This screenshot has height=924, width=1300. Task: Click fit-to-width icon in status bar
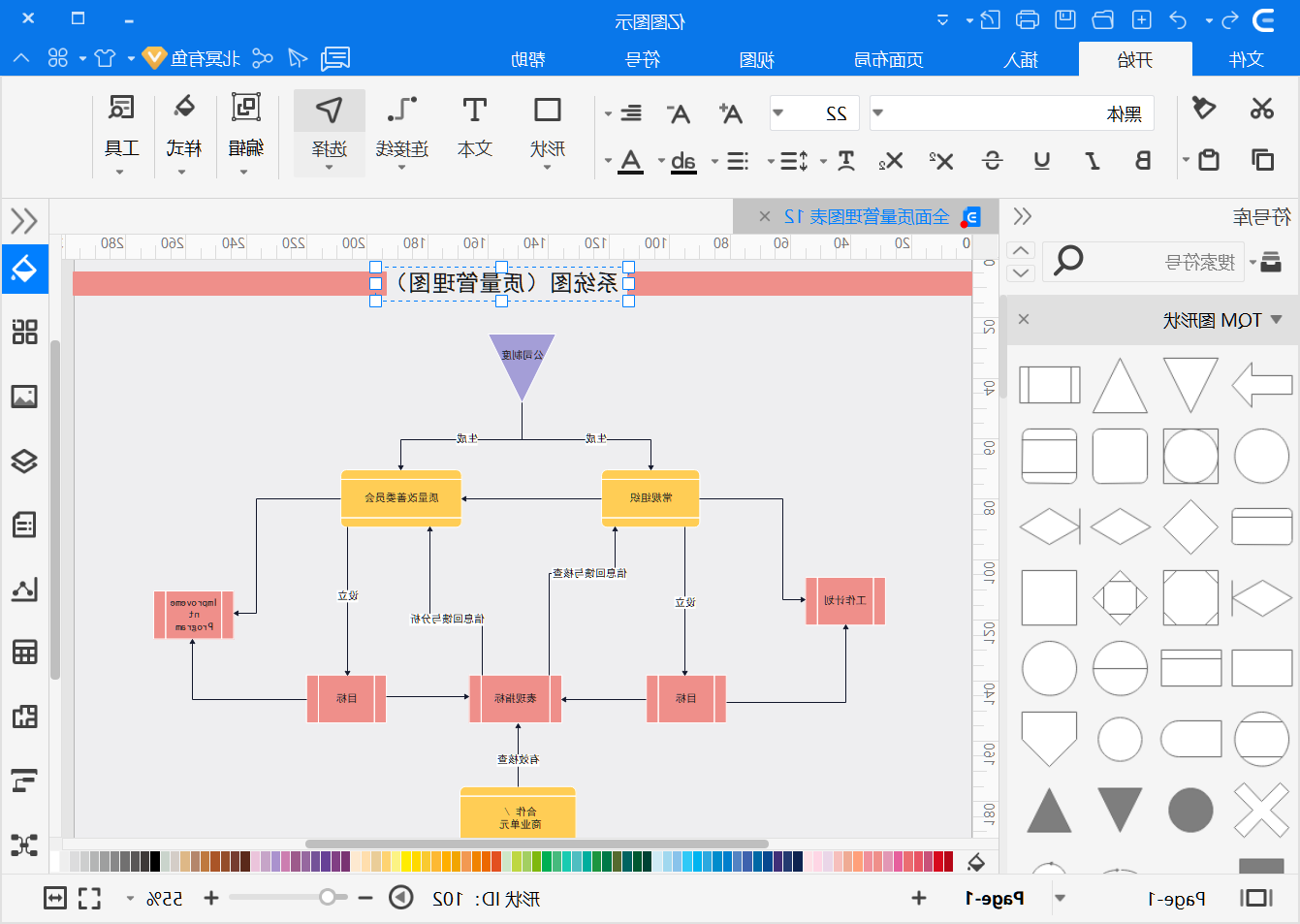click(55, 898)
